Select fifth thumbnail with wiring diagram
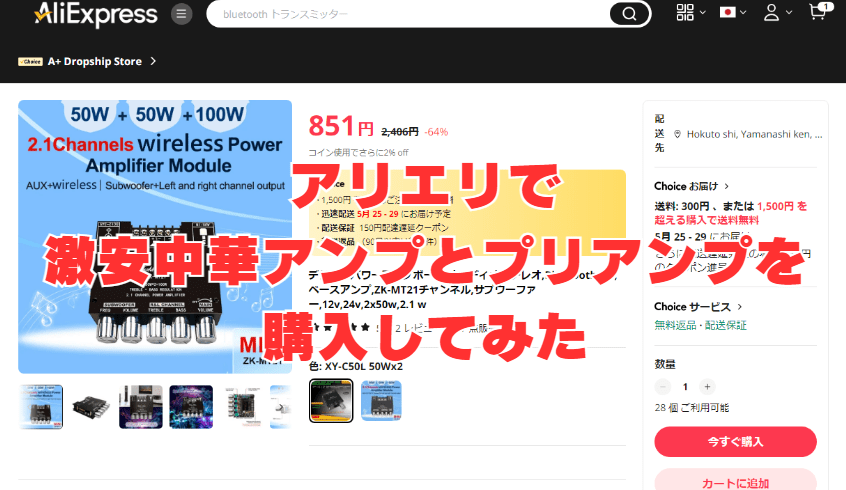Viewport: 846px width, 490px height. tap(241, 406)
